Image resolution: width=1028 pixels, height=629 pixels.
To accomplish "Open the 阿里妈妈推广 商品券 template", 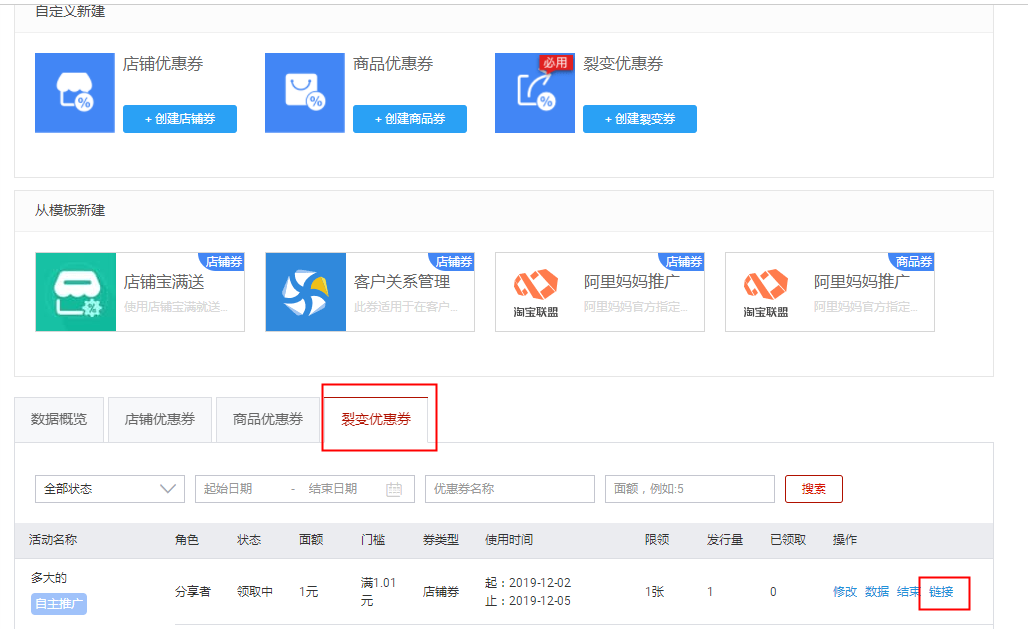I will tap(830, 292).
